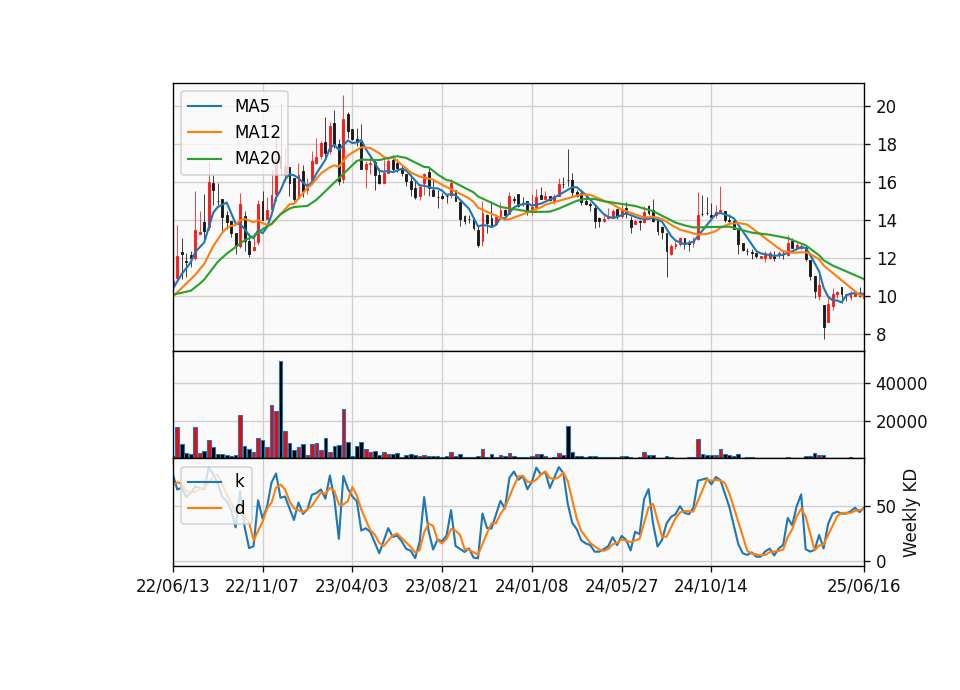Click the volume axis value 20000
This screenshot has height=690, width=960.
(x=901, y=422)
